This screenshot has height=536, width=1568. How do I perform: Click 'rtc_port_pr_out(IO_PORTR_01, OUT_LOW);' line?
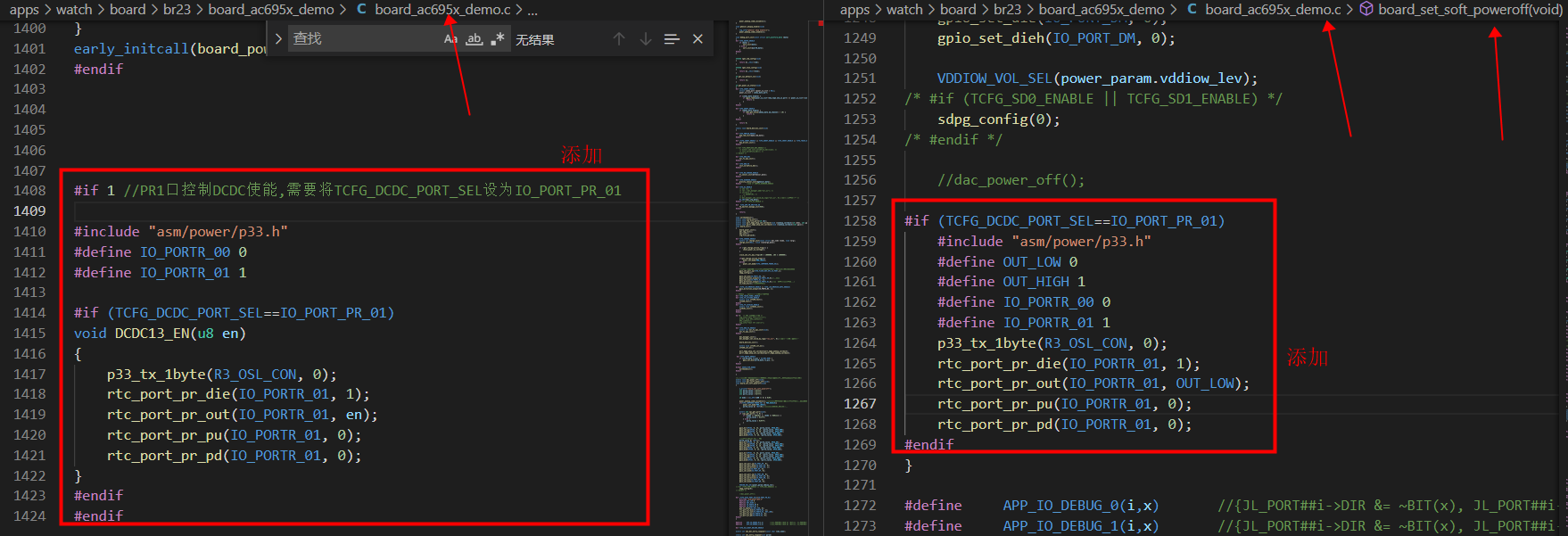[1093, 383]
